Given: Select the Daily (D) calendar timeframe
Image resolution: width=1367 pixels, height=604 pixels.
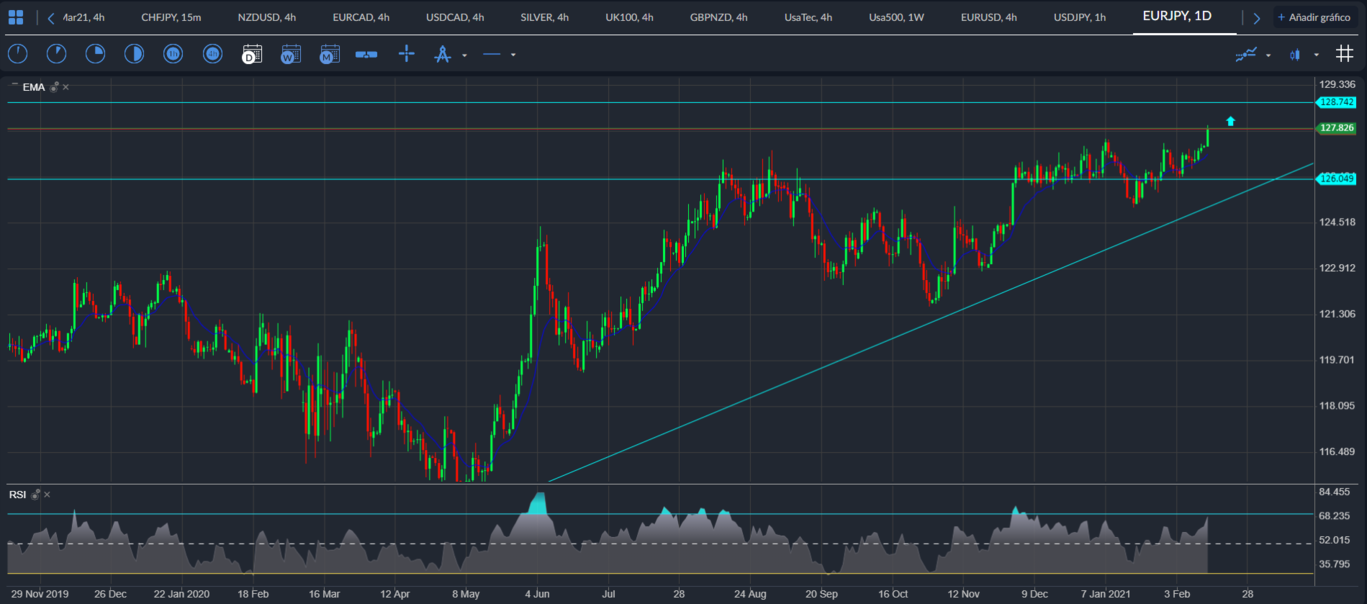Looking at the screenshot, I should point(252,54).
